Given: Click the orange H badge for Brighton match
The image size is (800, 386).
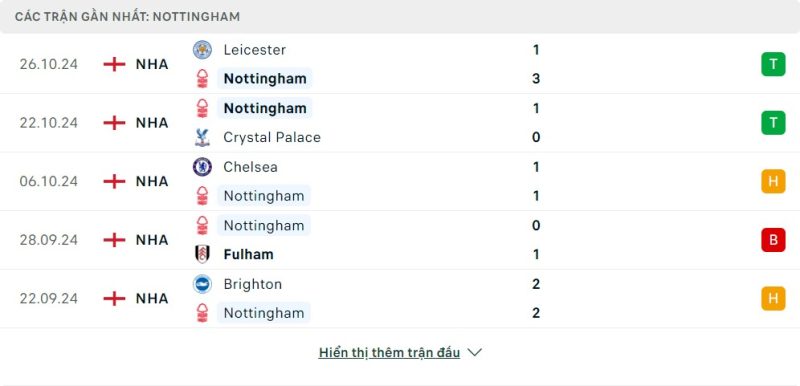Looking at the screenshot, I should [x=773, y=298].
